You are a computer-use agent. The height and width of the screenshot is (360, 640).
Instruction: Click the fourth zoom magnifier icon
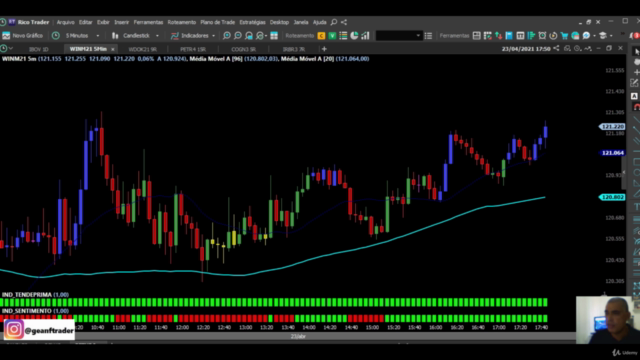[x=260, y=36]
